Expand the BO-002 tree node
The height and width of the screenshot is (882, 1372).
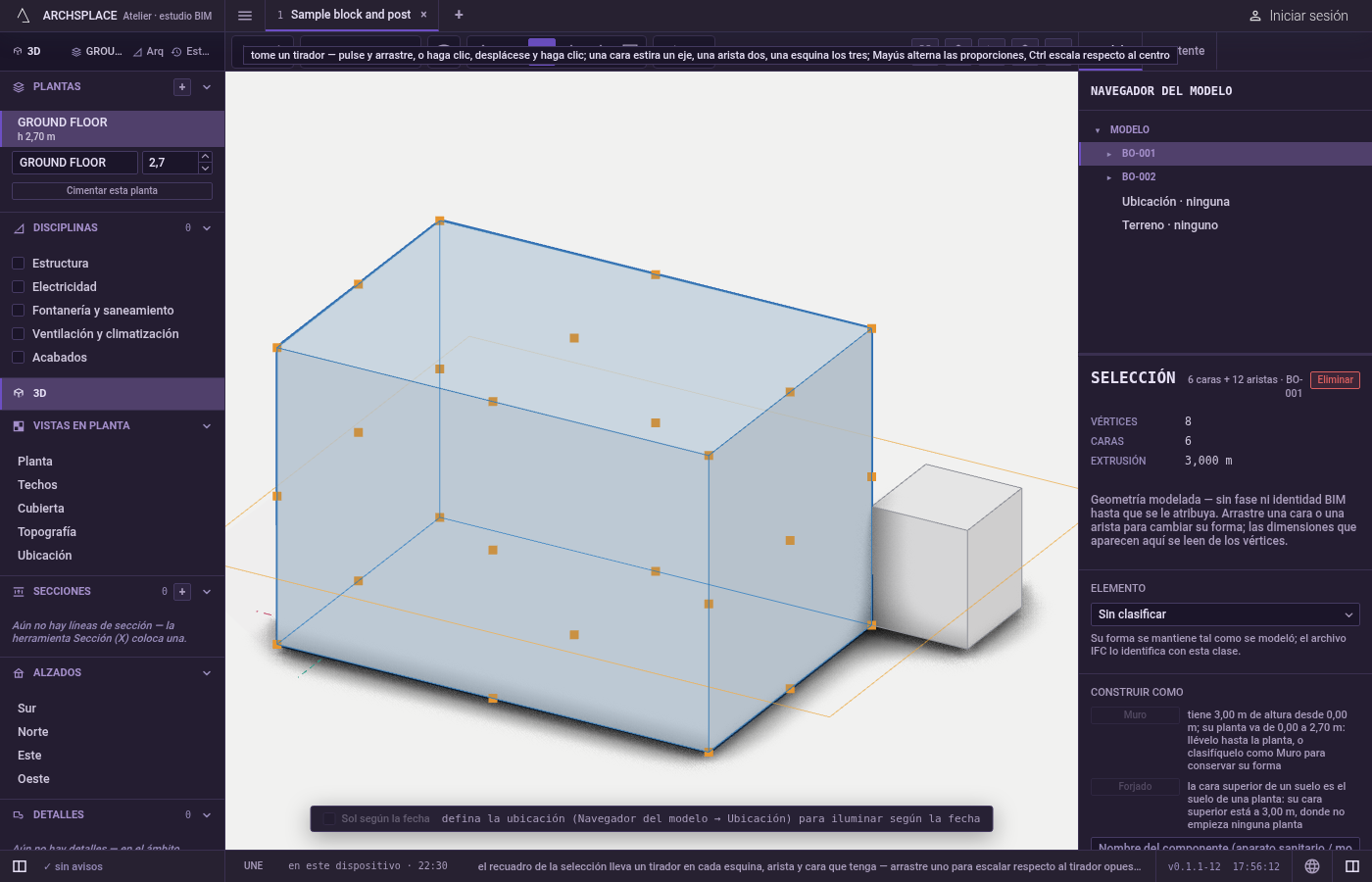pos(1109,177)
